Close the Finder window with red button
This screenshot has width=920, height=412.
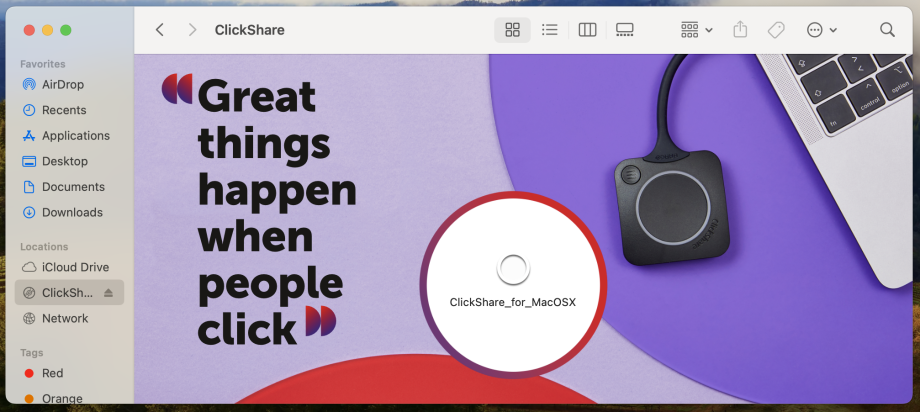29,30
